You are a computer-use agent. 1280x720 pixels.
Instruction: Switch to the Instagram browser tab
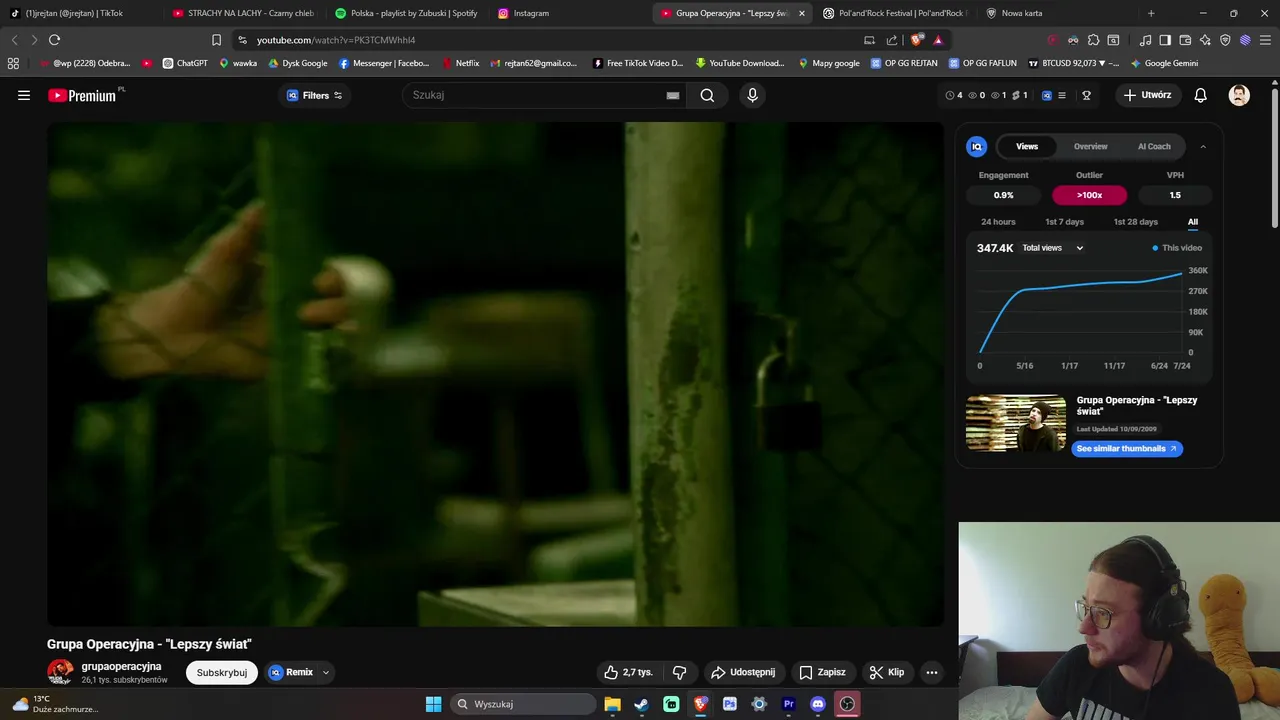click(x=567, y=13)
